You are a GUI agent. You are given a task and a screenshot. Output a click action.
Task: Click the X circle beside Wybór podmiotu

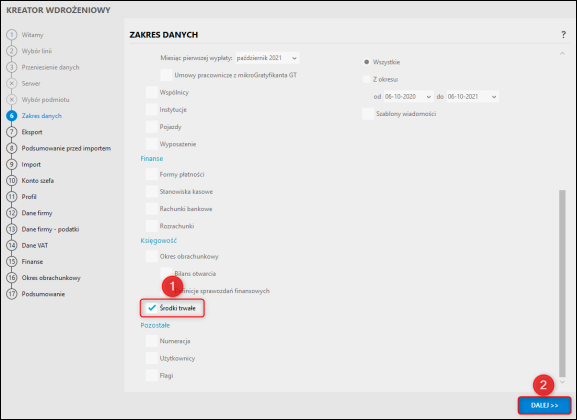click(12, 100)
